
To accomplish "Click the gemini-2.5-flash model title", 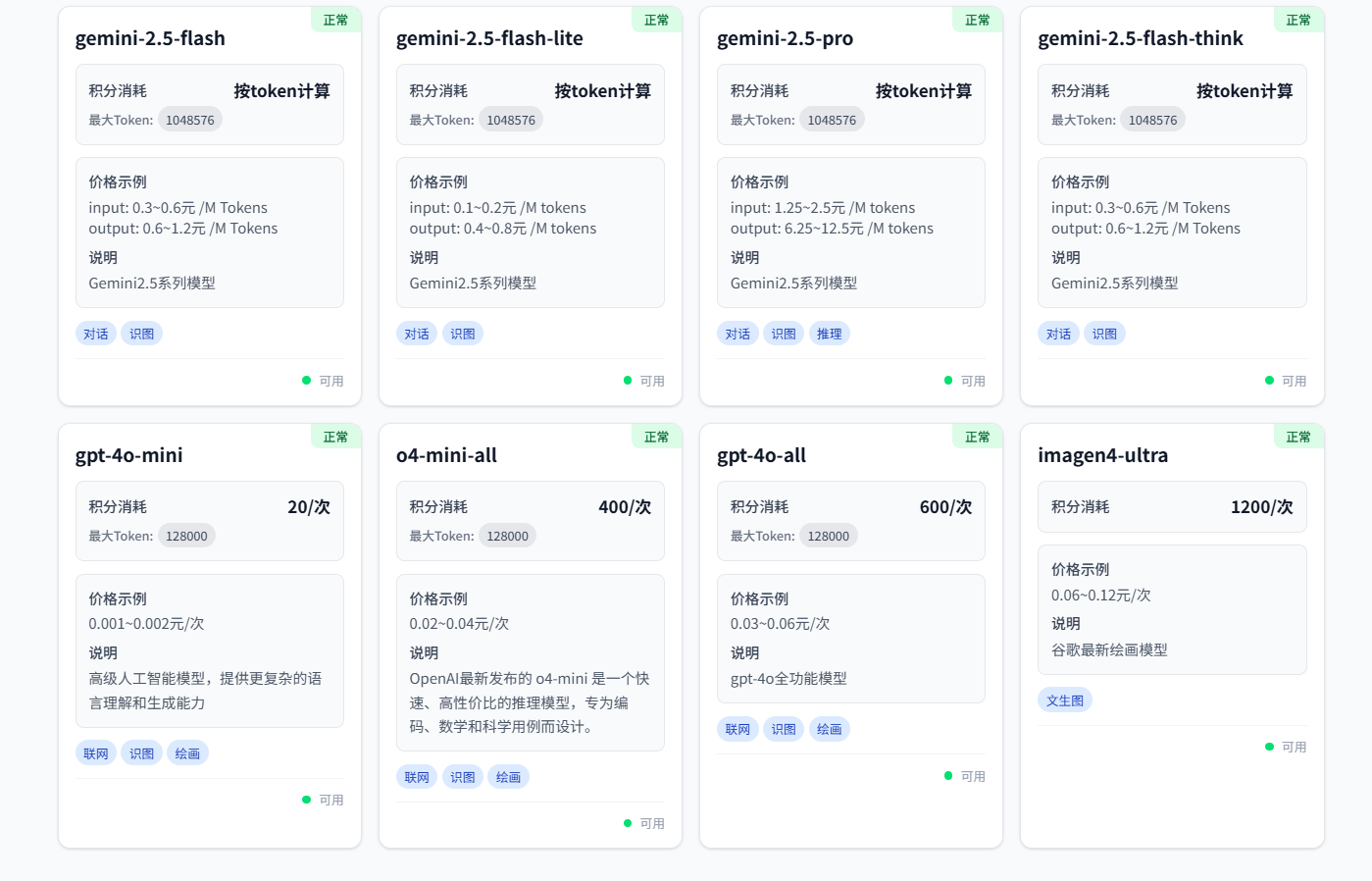I will pos(150,38).
